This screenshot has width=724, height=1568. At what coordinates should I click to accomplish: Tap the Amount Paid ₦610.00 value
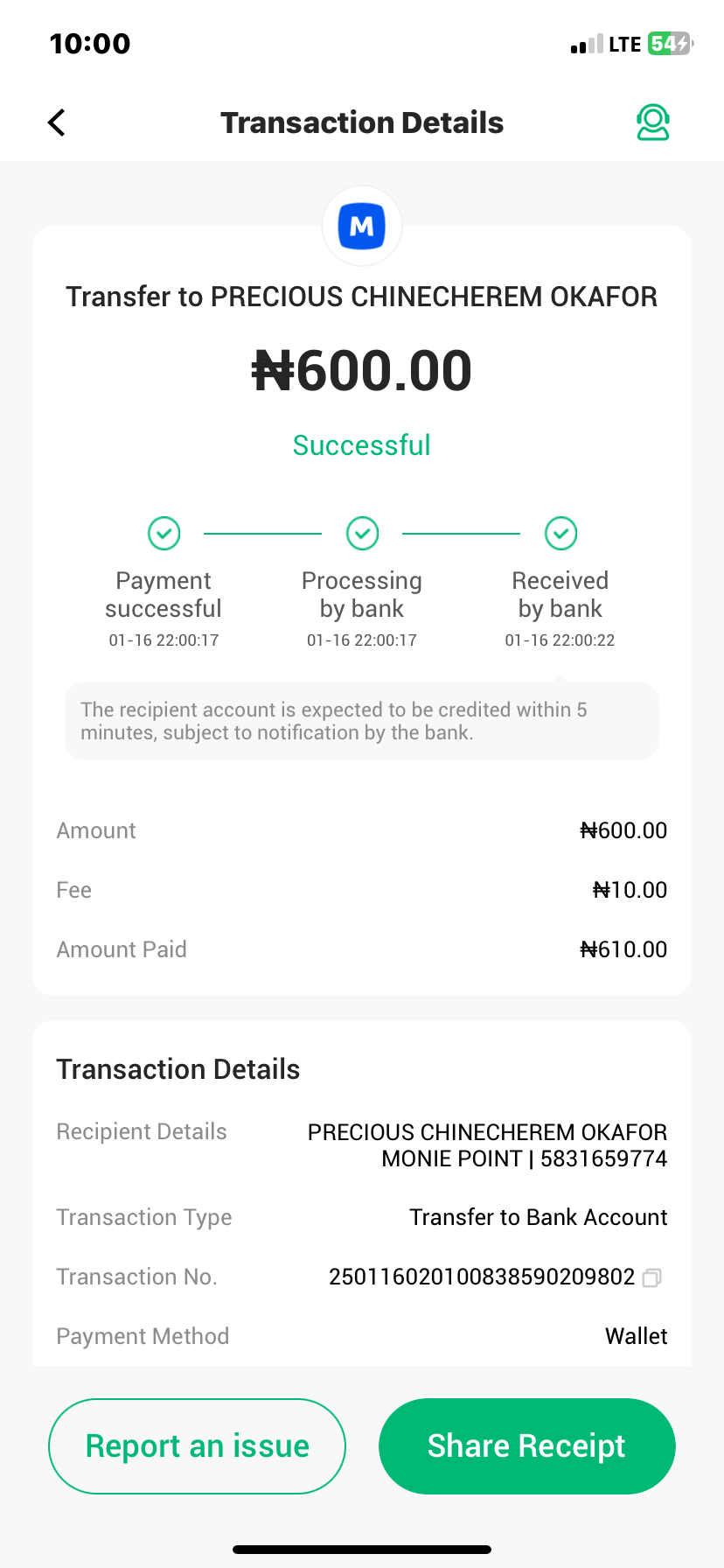point(623,949)
